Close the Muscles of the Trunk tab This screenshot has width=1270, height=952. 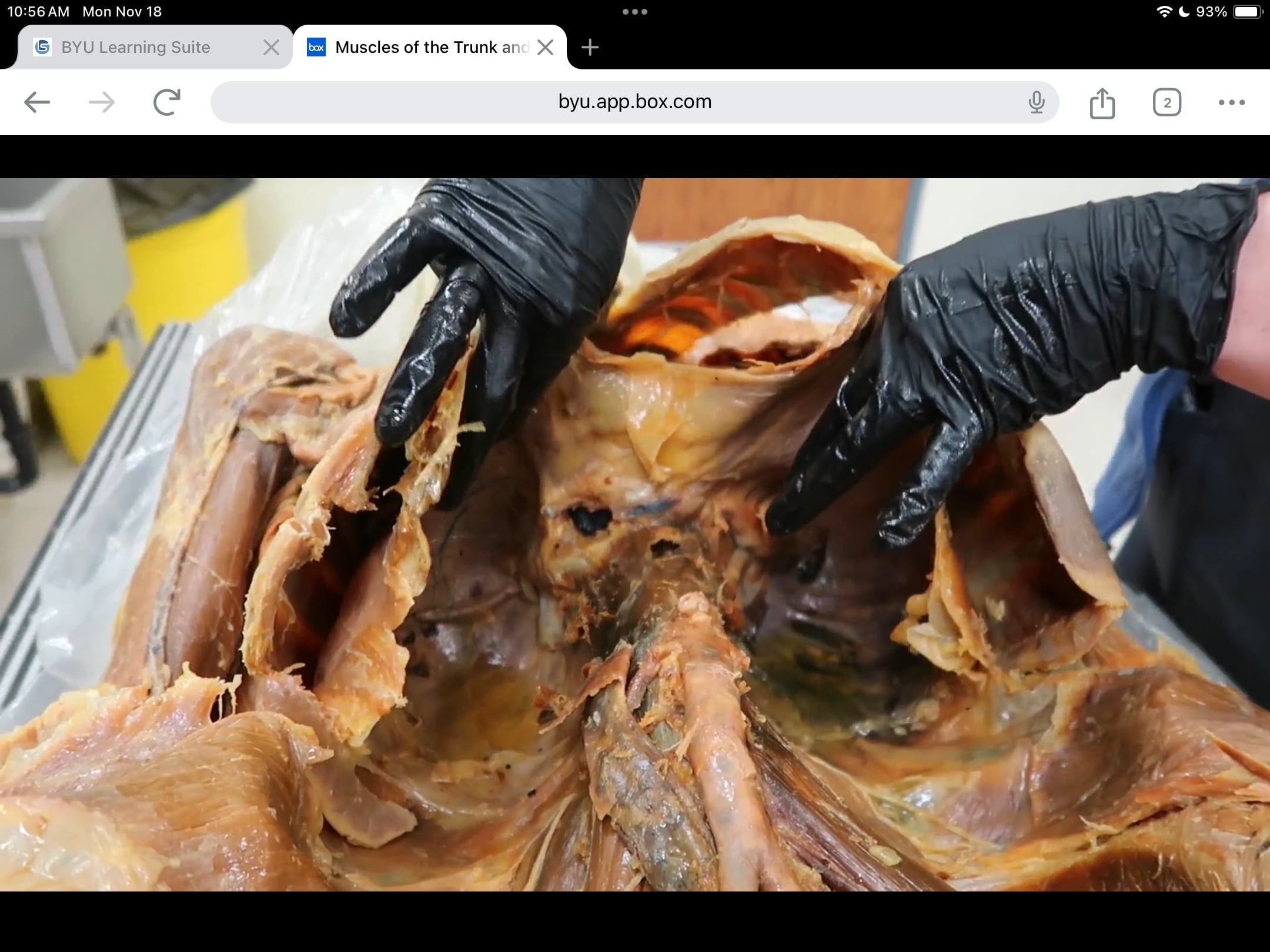click(x=546, y=47)
